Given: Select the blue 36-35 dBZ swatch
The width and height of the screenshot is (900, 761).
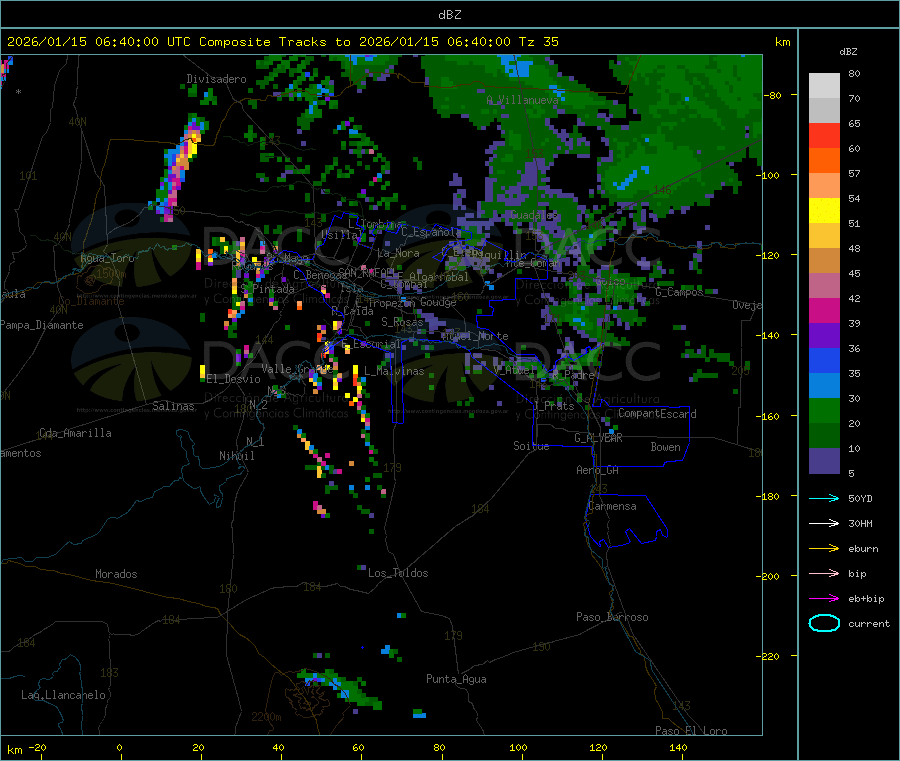Looking at the screenshot, I should tap(824, 360).
